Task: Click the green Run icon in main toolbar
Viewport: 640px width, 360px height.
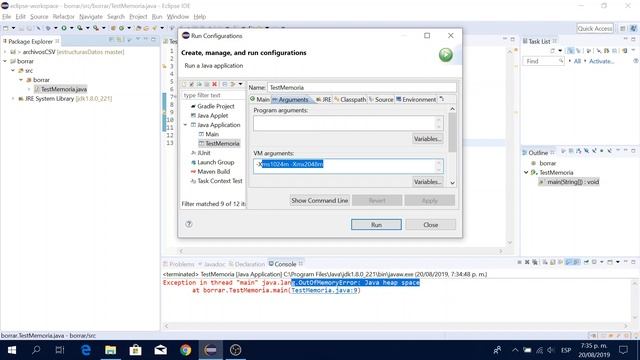Action: [x=64, y=28]
